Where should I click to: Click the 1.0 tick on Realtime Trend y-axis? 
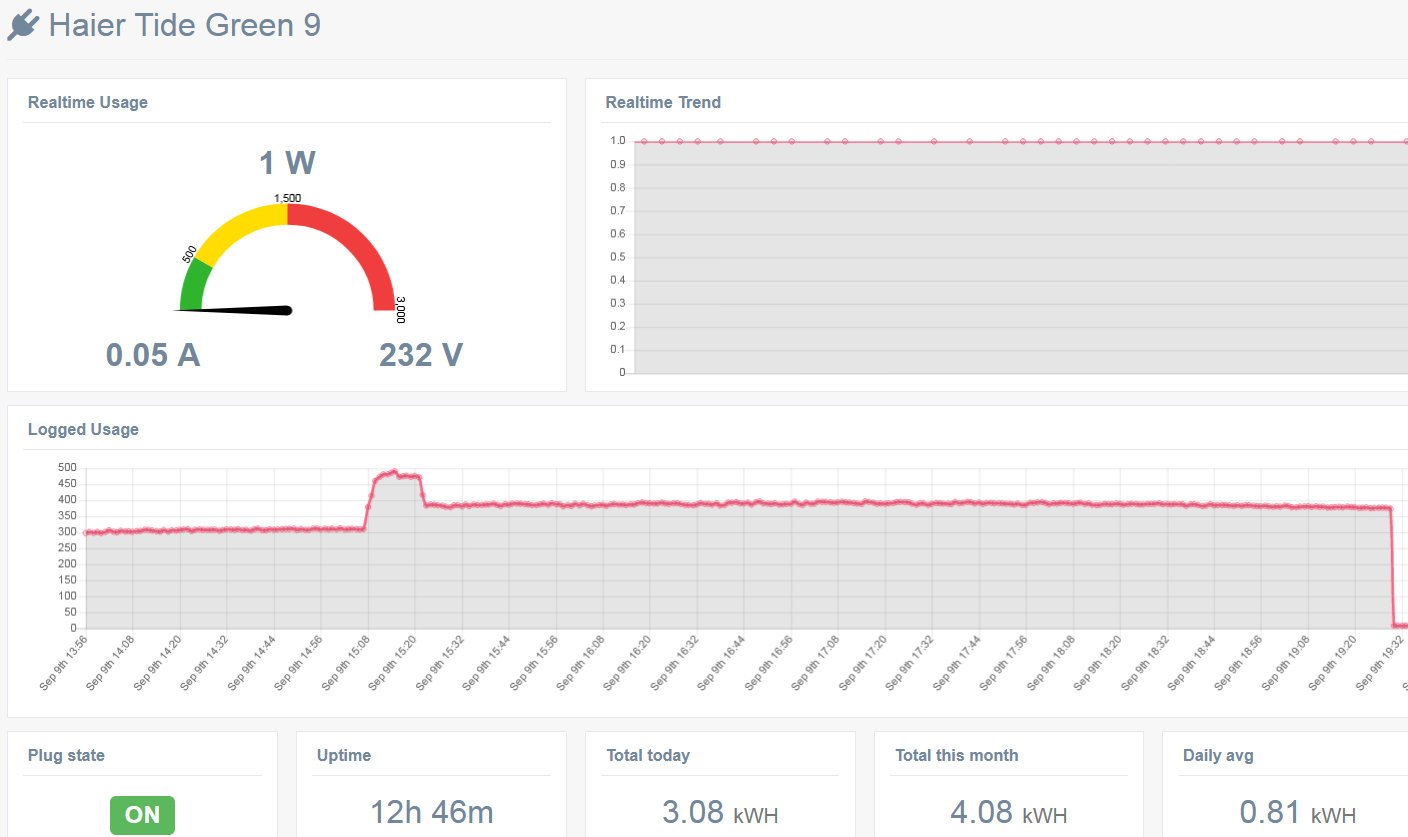pos(617,141)
